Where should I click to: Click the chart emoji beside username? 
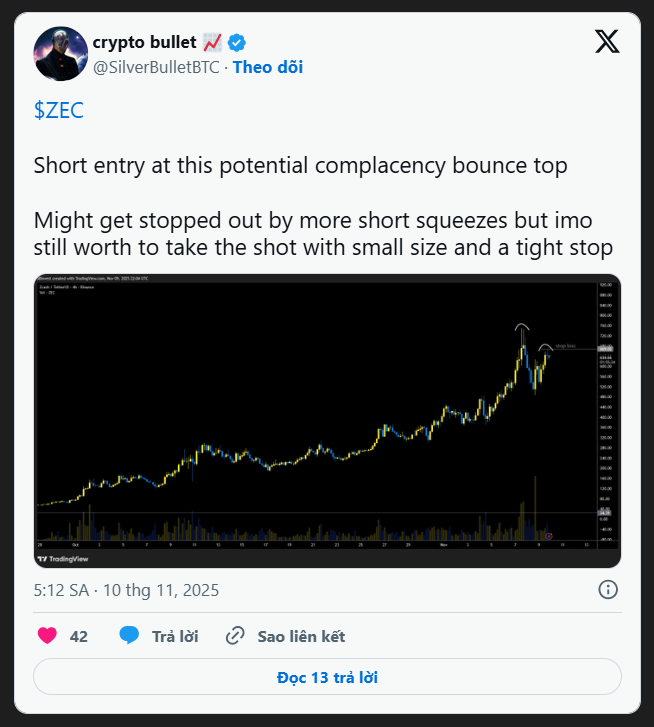coord(212,42)
